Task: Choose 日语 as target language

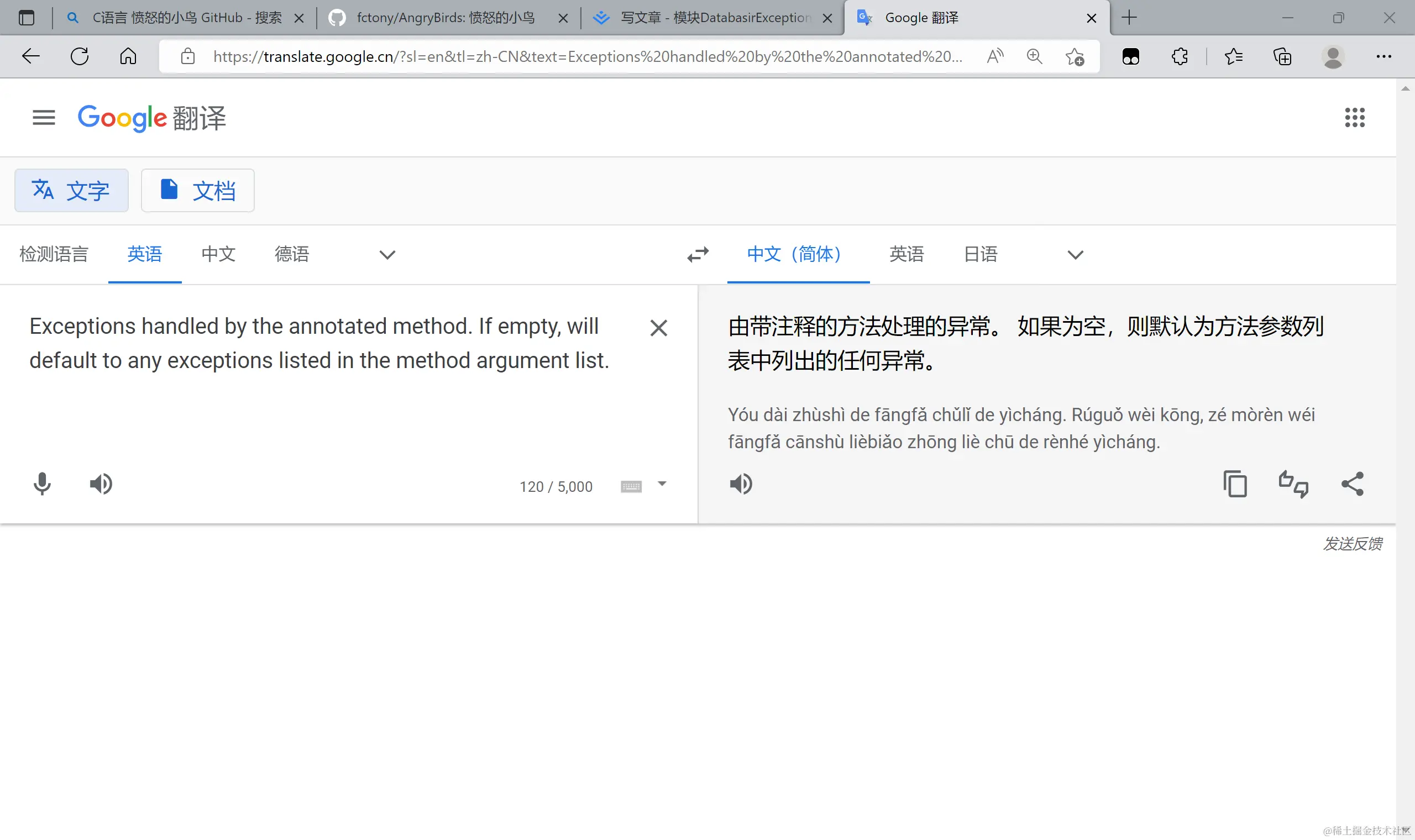Action: tap(981, 254)
